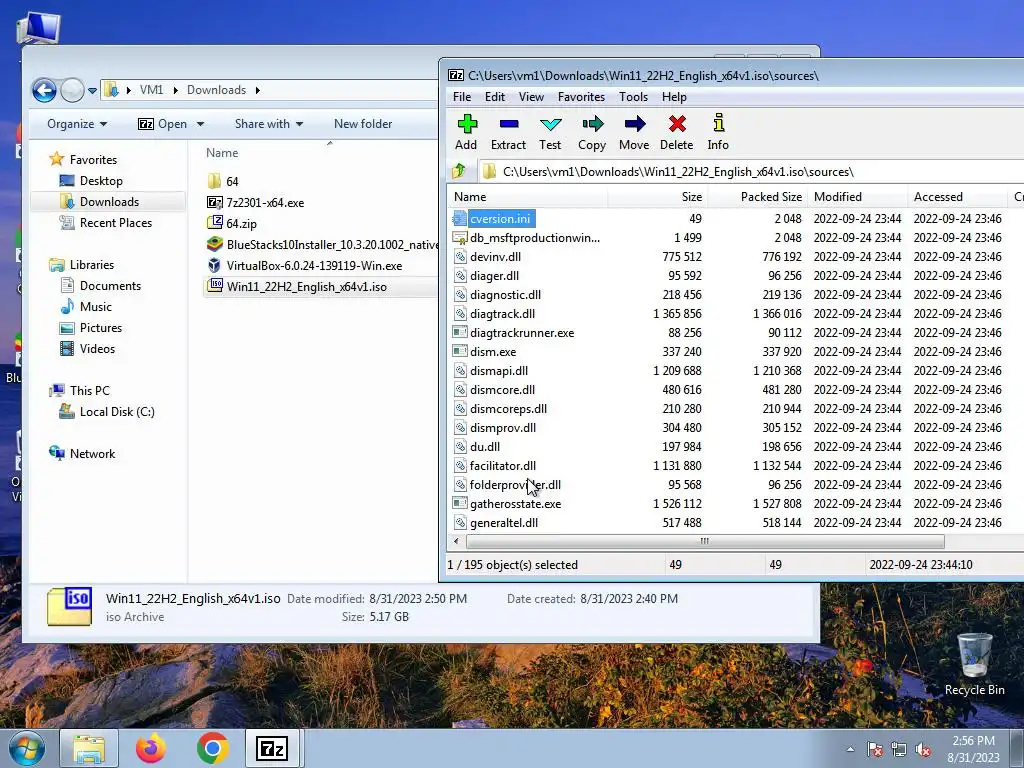Open Desktop in the Favorites sidebar
1024x768 pixels.
click(101, 181)
